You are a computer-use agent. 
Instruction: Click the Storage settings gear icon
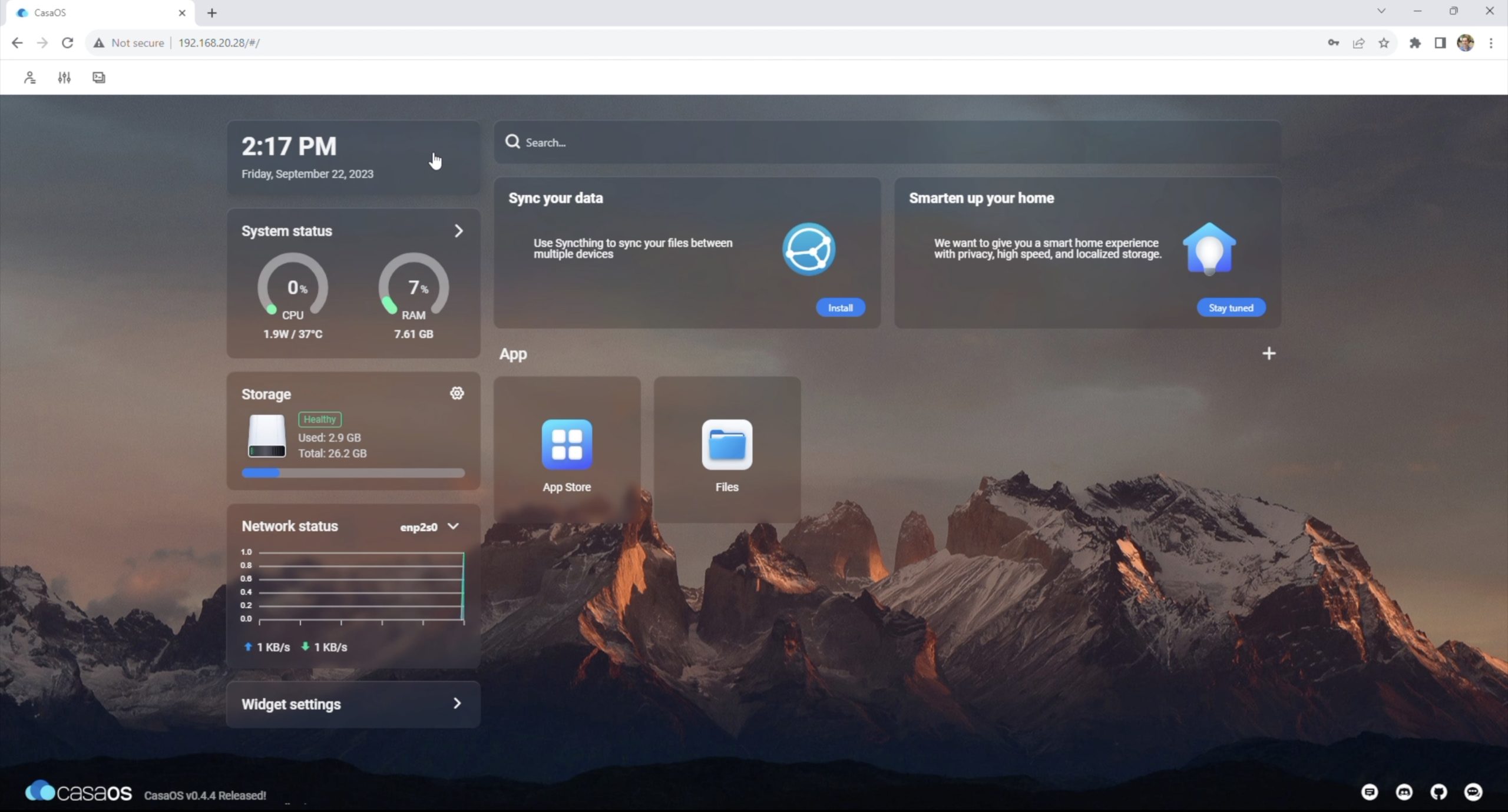457,393
